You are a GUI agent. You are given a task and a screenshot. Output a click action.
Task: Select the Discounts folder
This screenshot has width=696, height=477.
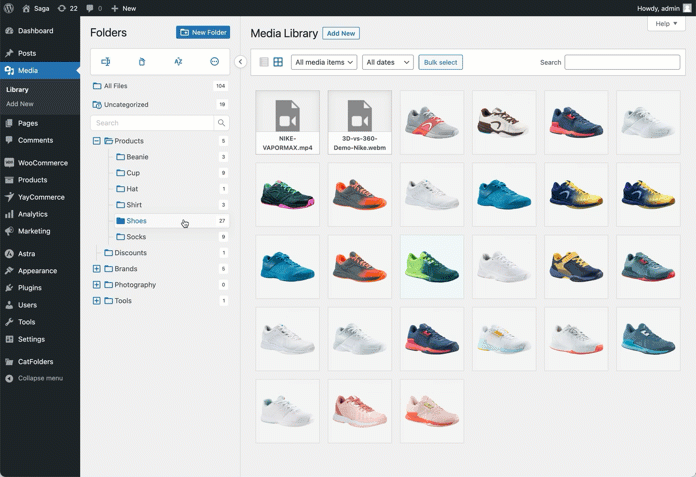click(166, 252)
